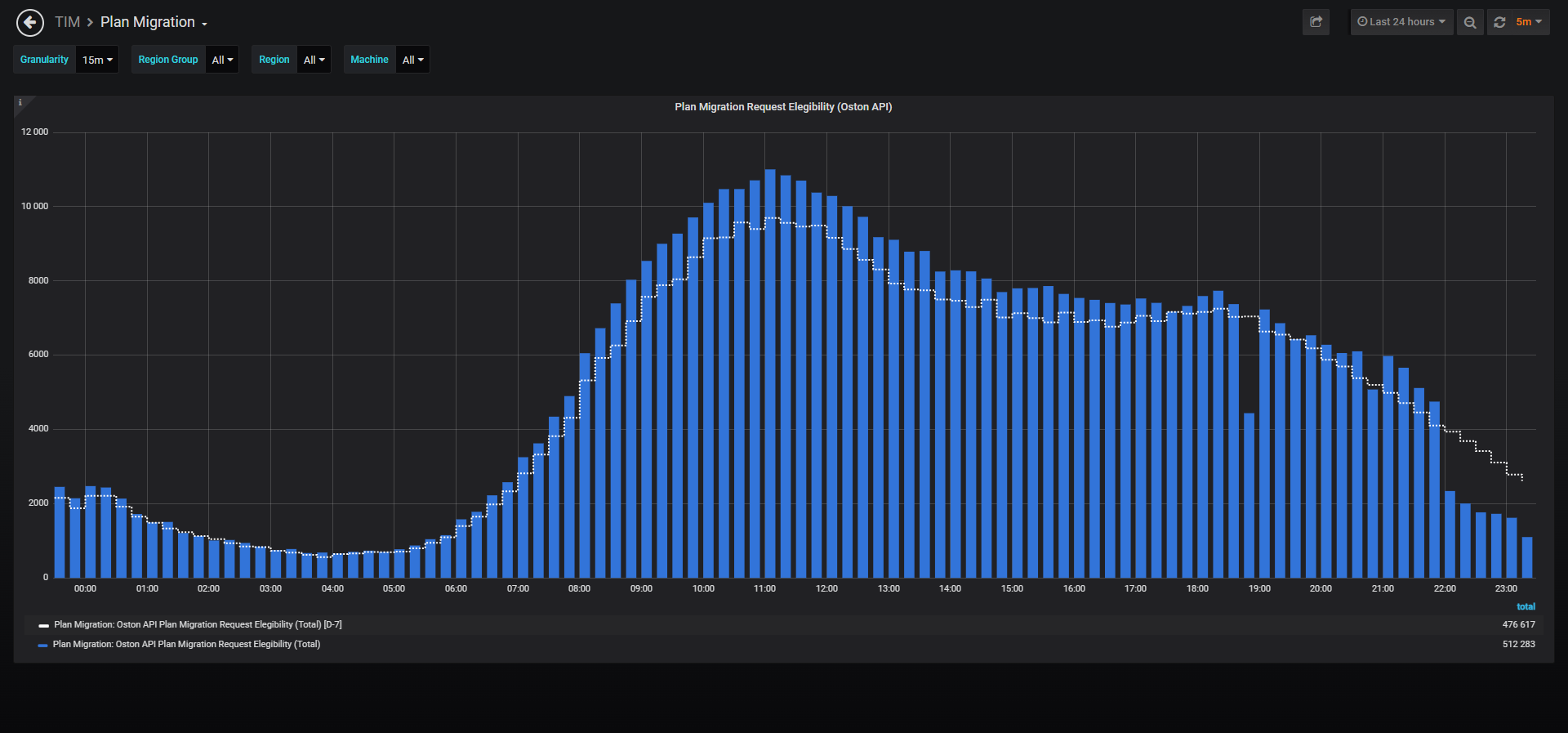Click the zoom out magnifier icon
The image size is (1568, 733).
coord(1470,22)
